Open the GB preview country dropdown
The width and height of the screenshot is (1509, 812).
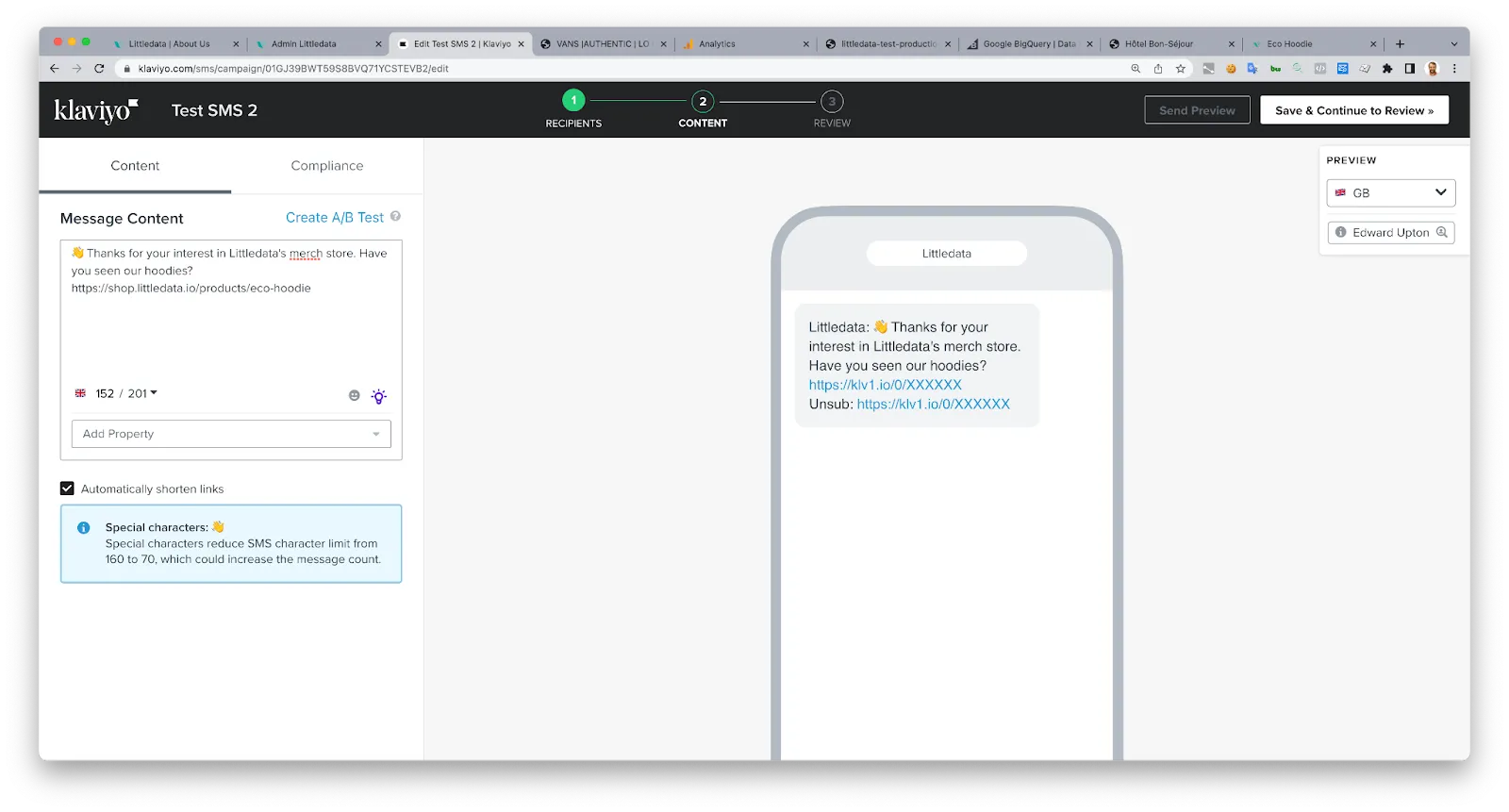[x=1391, y=193]
